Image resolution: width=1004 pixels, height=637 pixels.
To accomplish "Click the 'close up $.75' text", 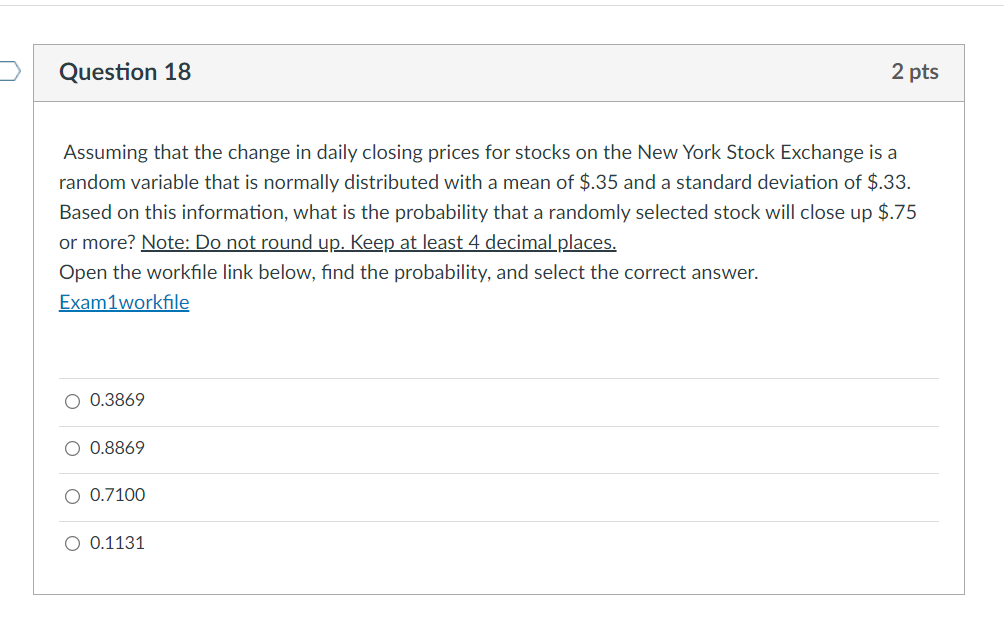I will tap(860, 213).
